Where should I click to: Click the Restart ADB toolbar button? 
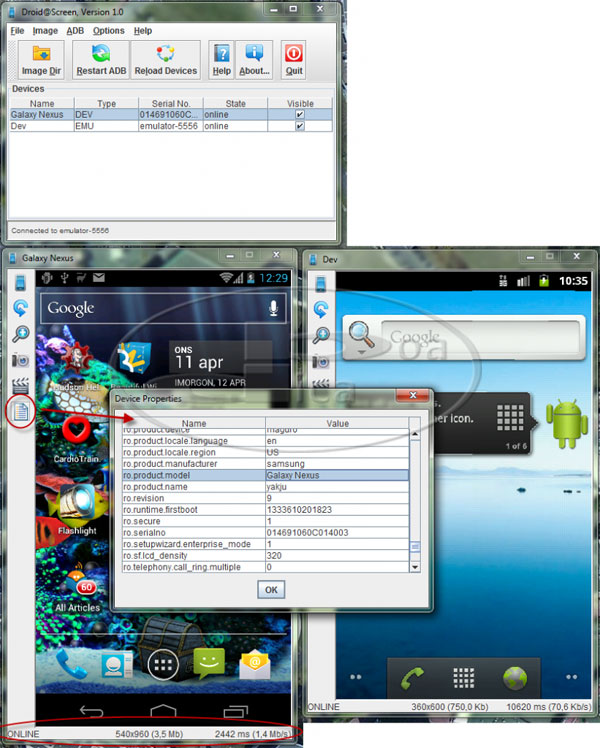[100, 60]
